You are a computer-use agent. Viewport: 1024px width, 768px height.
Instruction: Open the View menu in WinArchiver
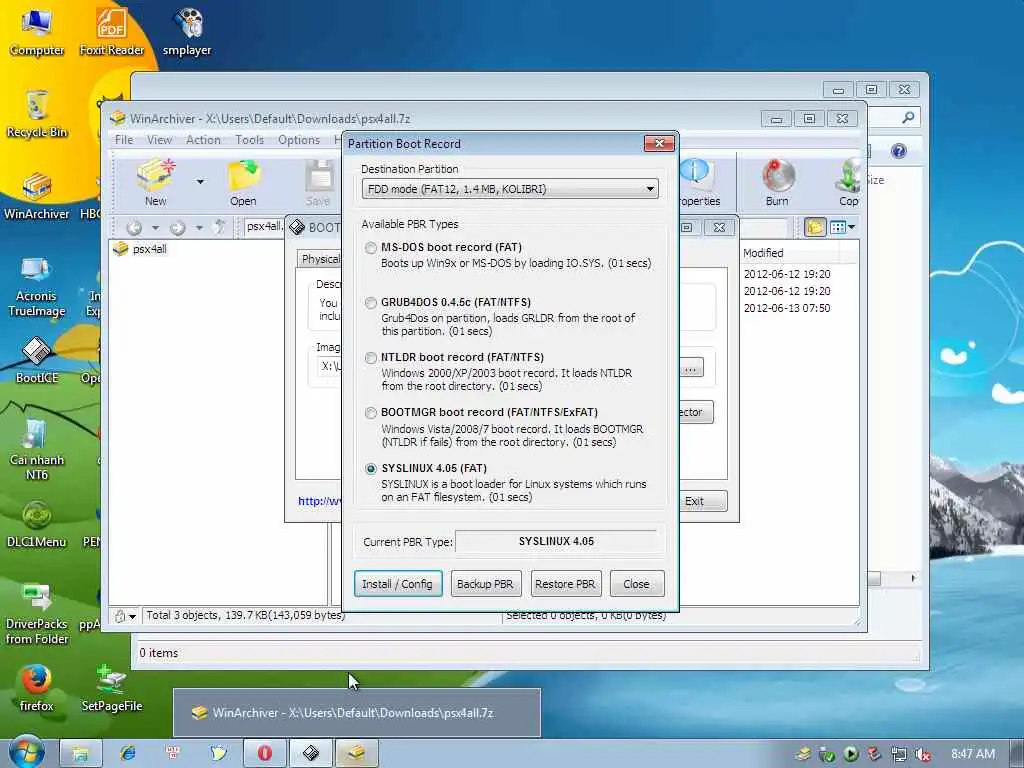click(159, 140)
